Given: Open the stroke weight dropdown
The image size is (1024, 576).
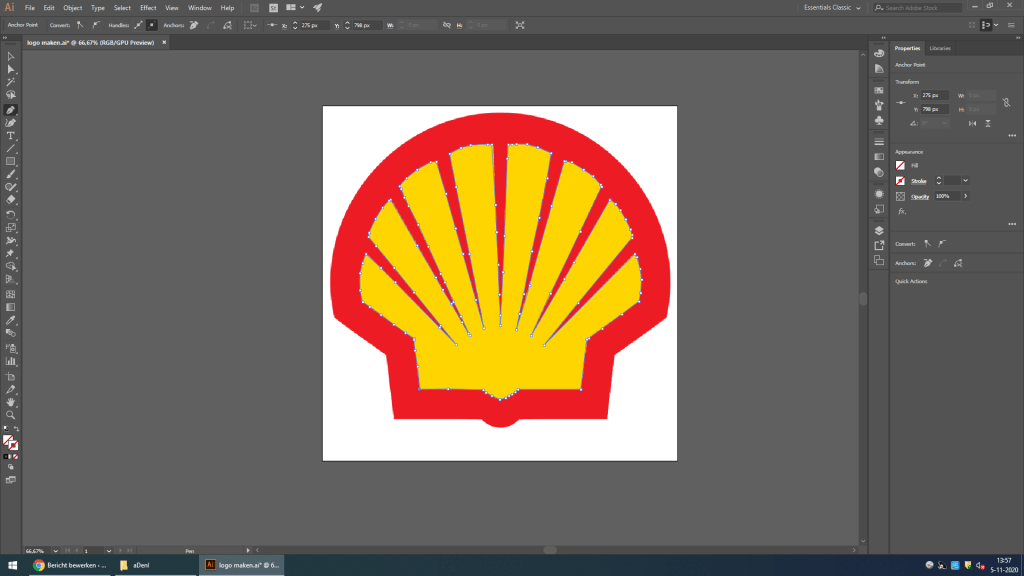Looking at the screenshot, I should 965,181.
